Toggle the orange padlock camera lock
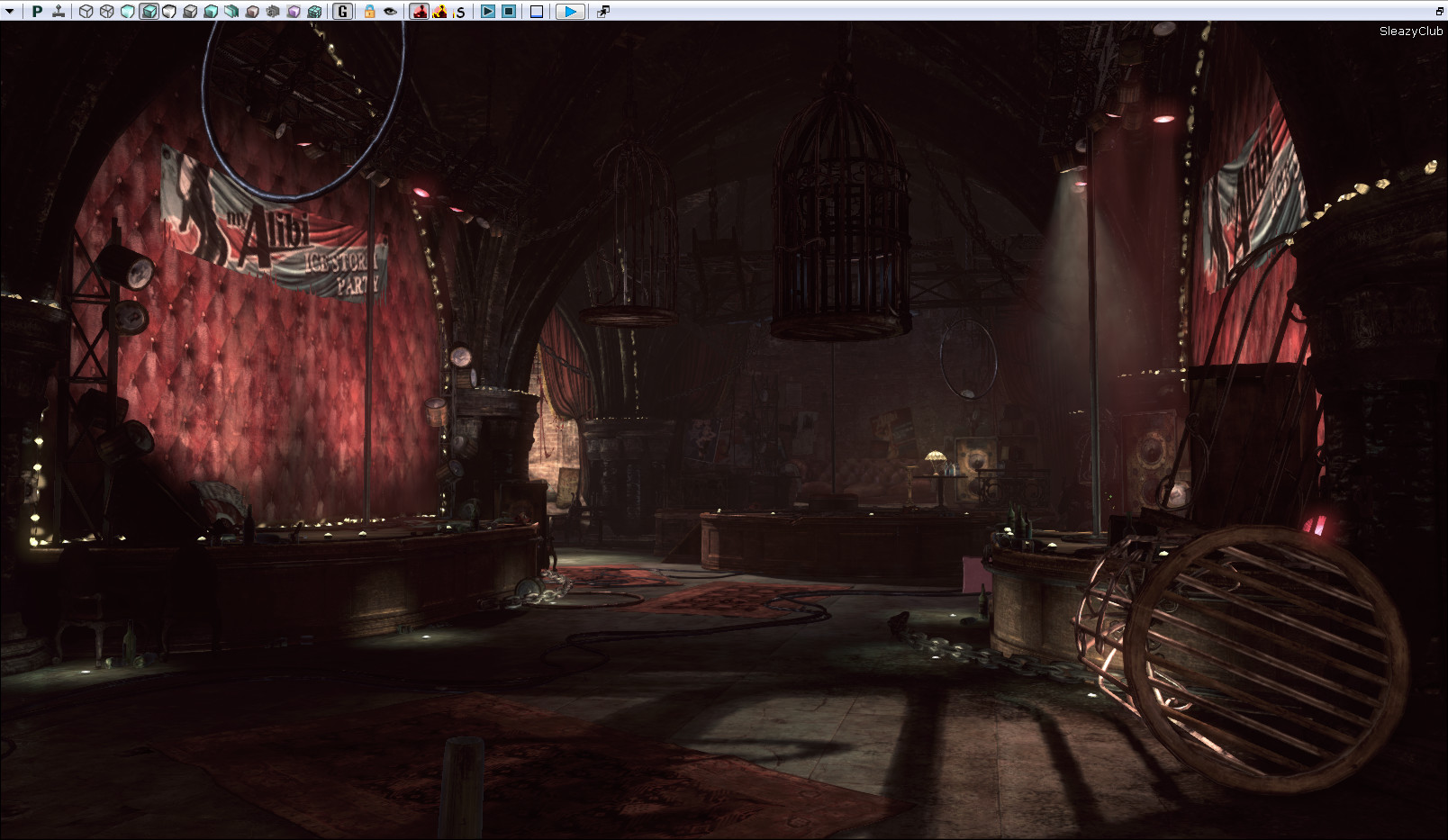1448x840 pixels. pos(369,12)
